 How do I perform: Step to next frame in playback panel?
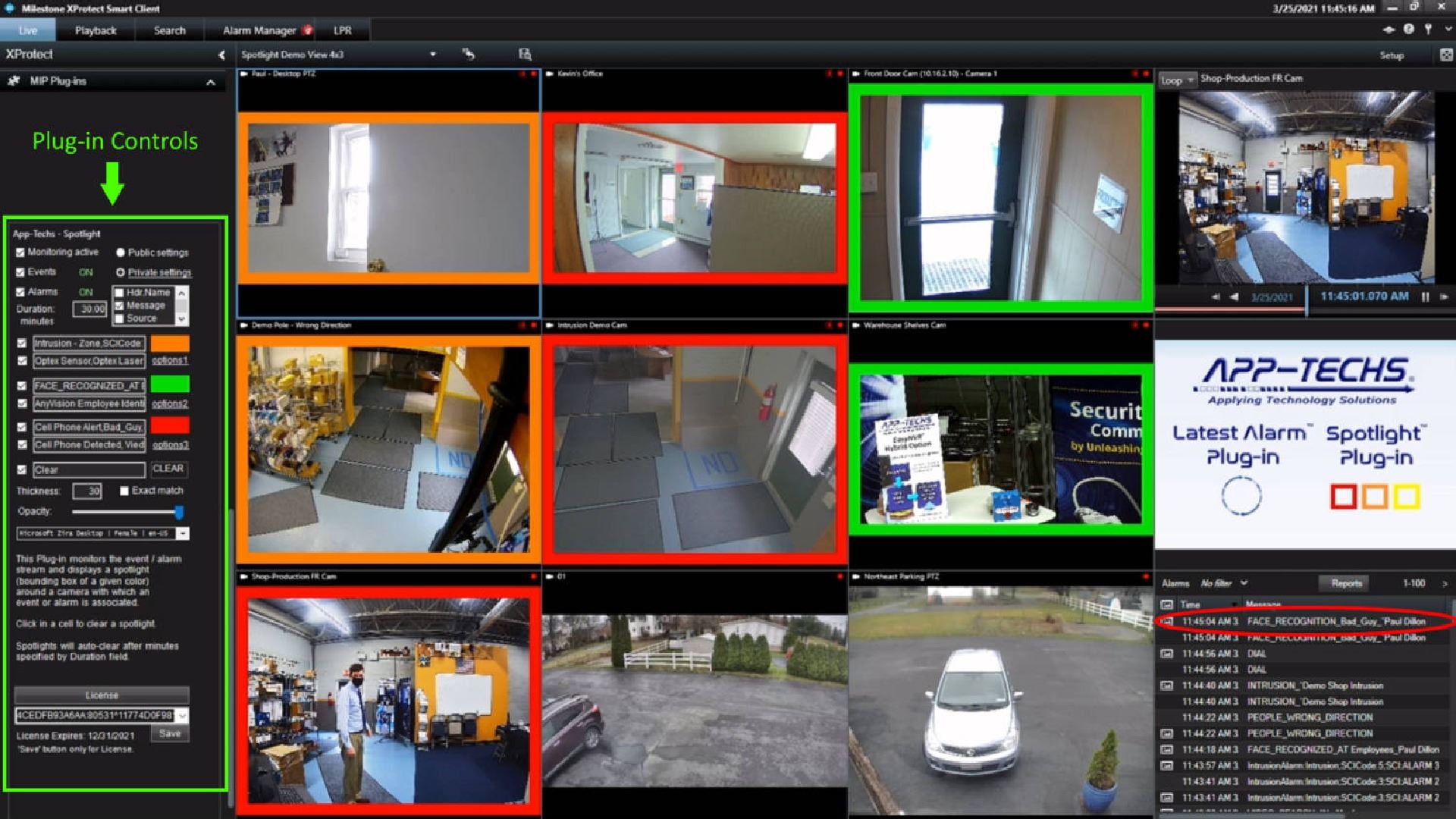click(x=1444, y=297)
